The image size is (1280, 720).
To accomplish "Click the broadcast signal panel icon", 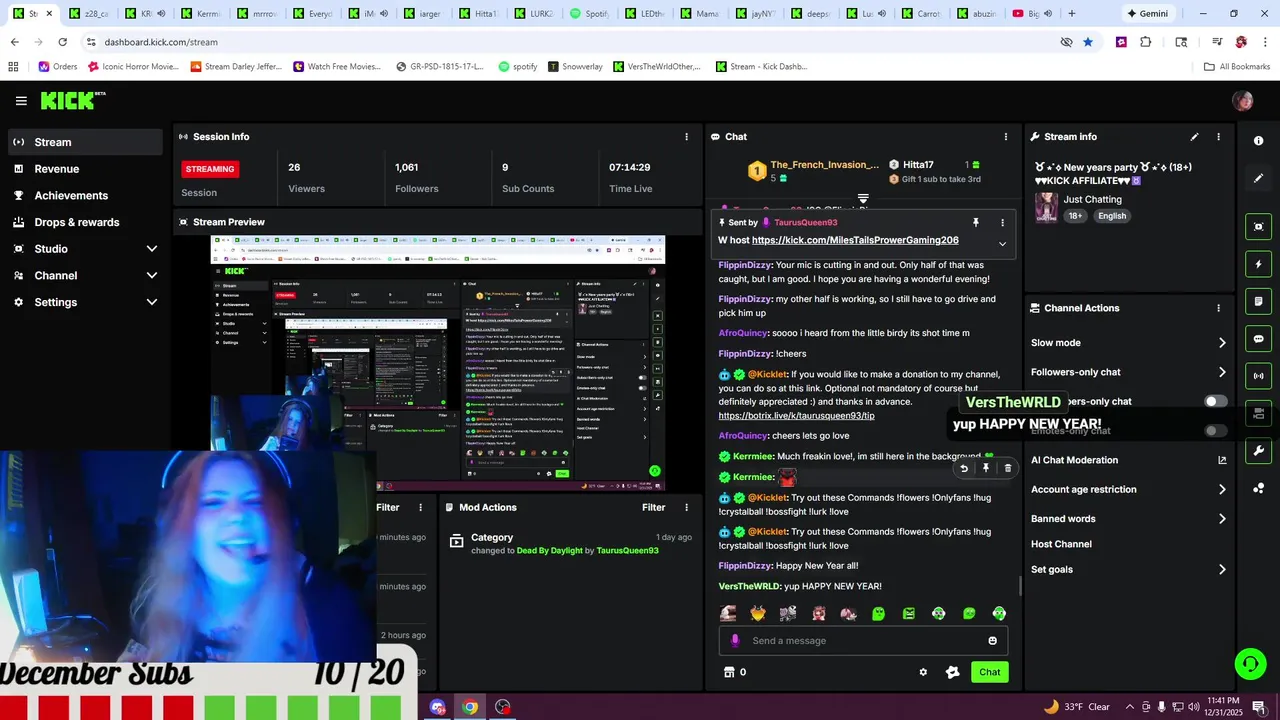I will (x=1258, y=376).
